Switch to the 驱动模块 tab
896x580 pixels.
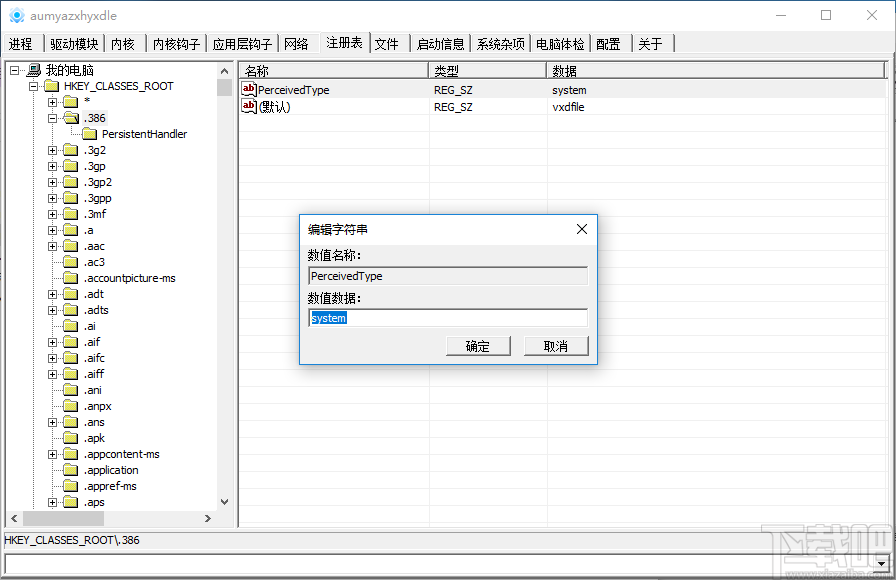coord(74,44)
